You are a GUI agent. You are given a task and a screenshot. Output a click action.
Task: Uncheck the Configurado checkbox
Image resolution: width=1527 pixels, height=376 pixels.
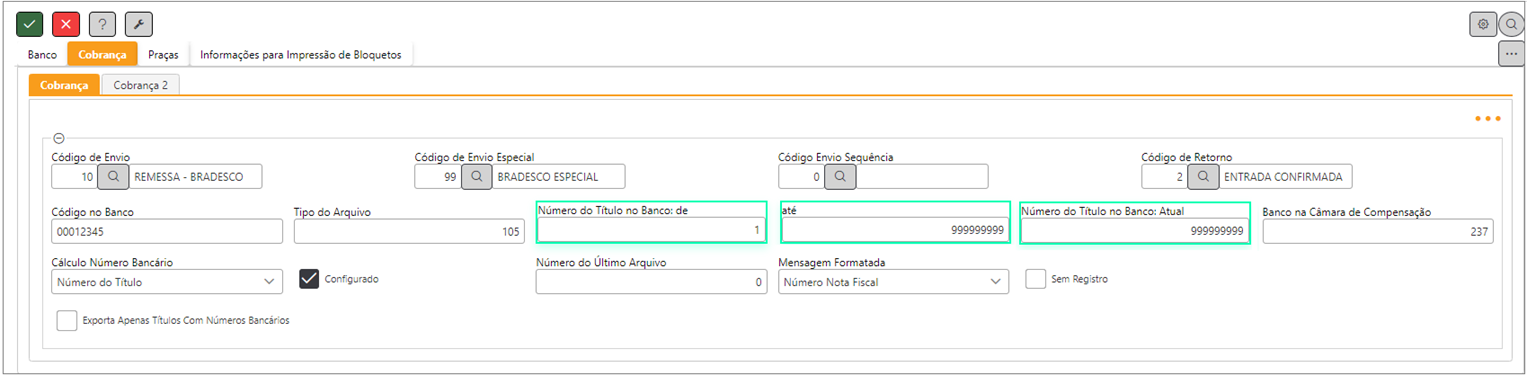coord(308,280)
